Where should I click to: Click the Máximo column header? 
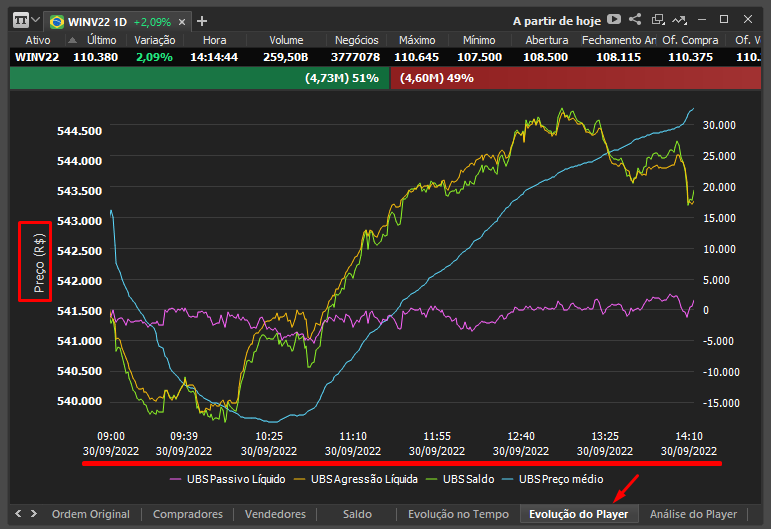417,40
